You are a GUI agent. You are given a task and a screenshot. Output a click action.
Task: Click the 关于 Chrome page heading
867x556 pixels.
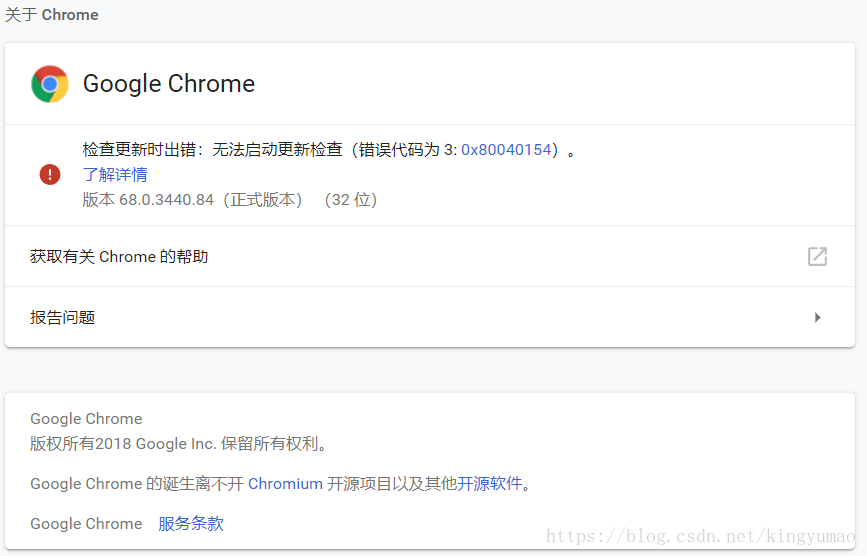(52, 15)
